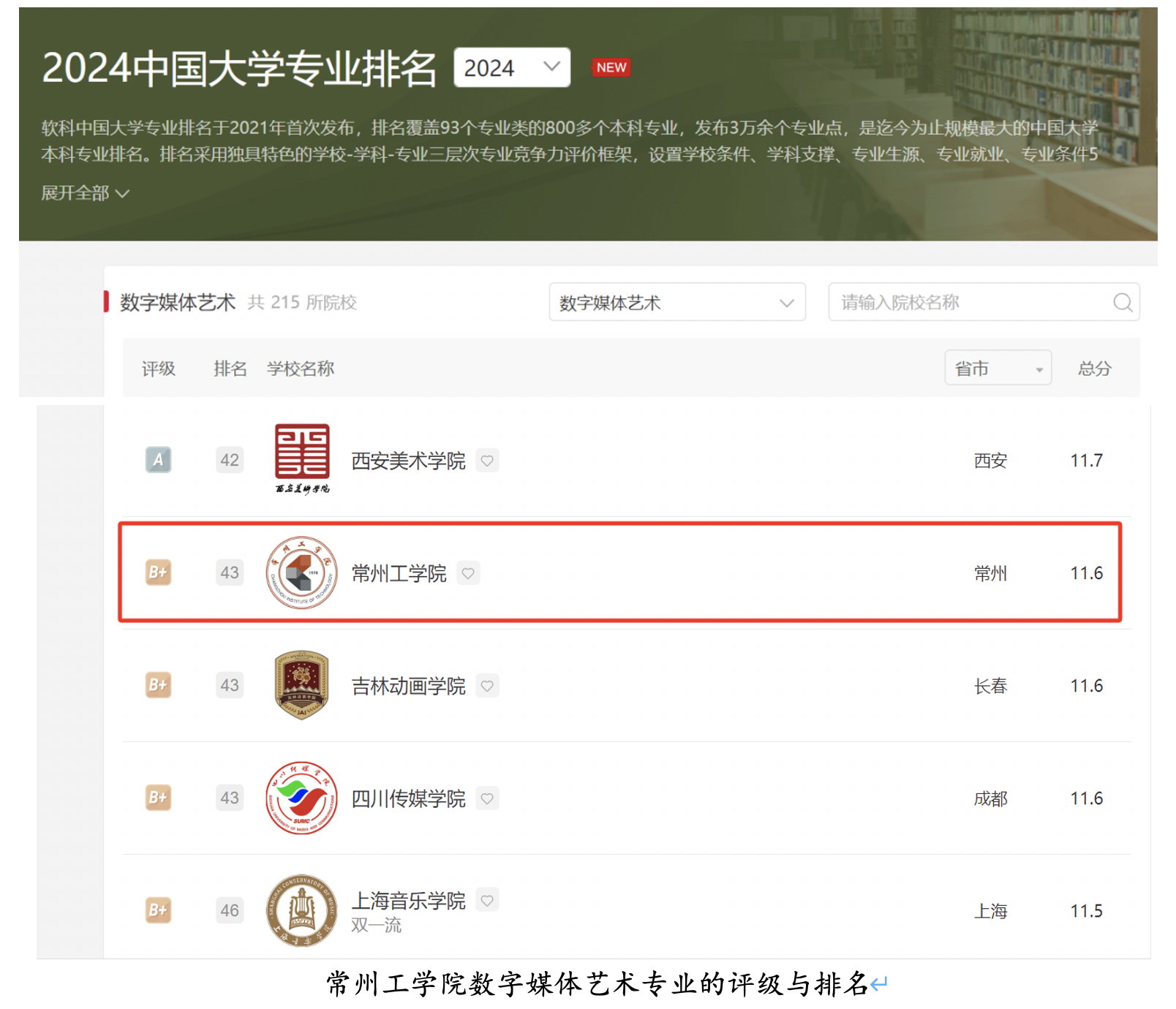Favorite 四川传媒学院 using the heart
Image resolution: width=1176 pixels, height=1009 pixels.
(x=487, y=798)
